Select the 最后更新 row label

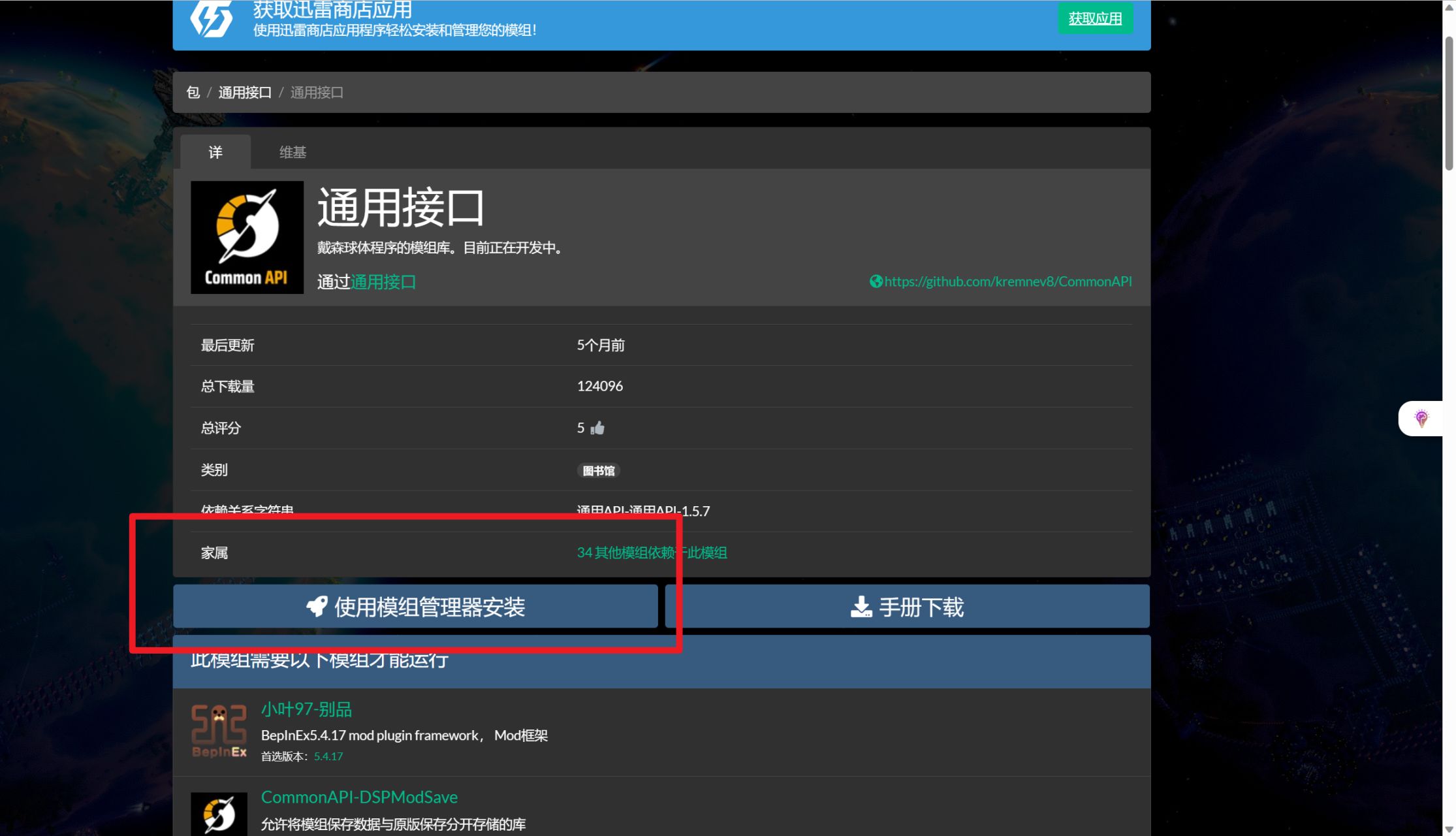[227, 345]
